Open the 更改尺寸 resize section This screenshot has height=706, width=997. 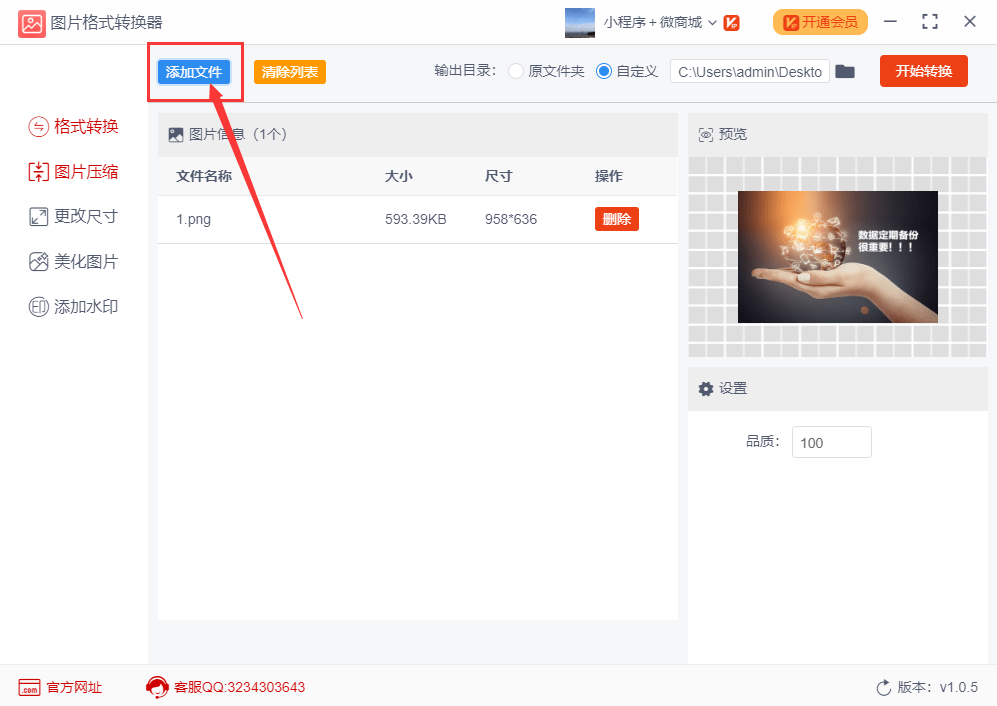point(73,216)
